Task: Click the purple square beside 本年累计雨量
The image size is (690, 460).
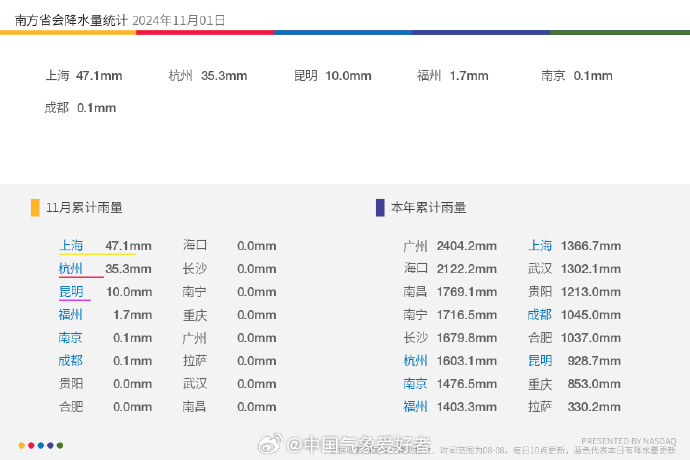Action: click(x=380, y=208)
